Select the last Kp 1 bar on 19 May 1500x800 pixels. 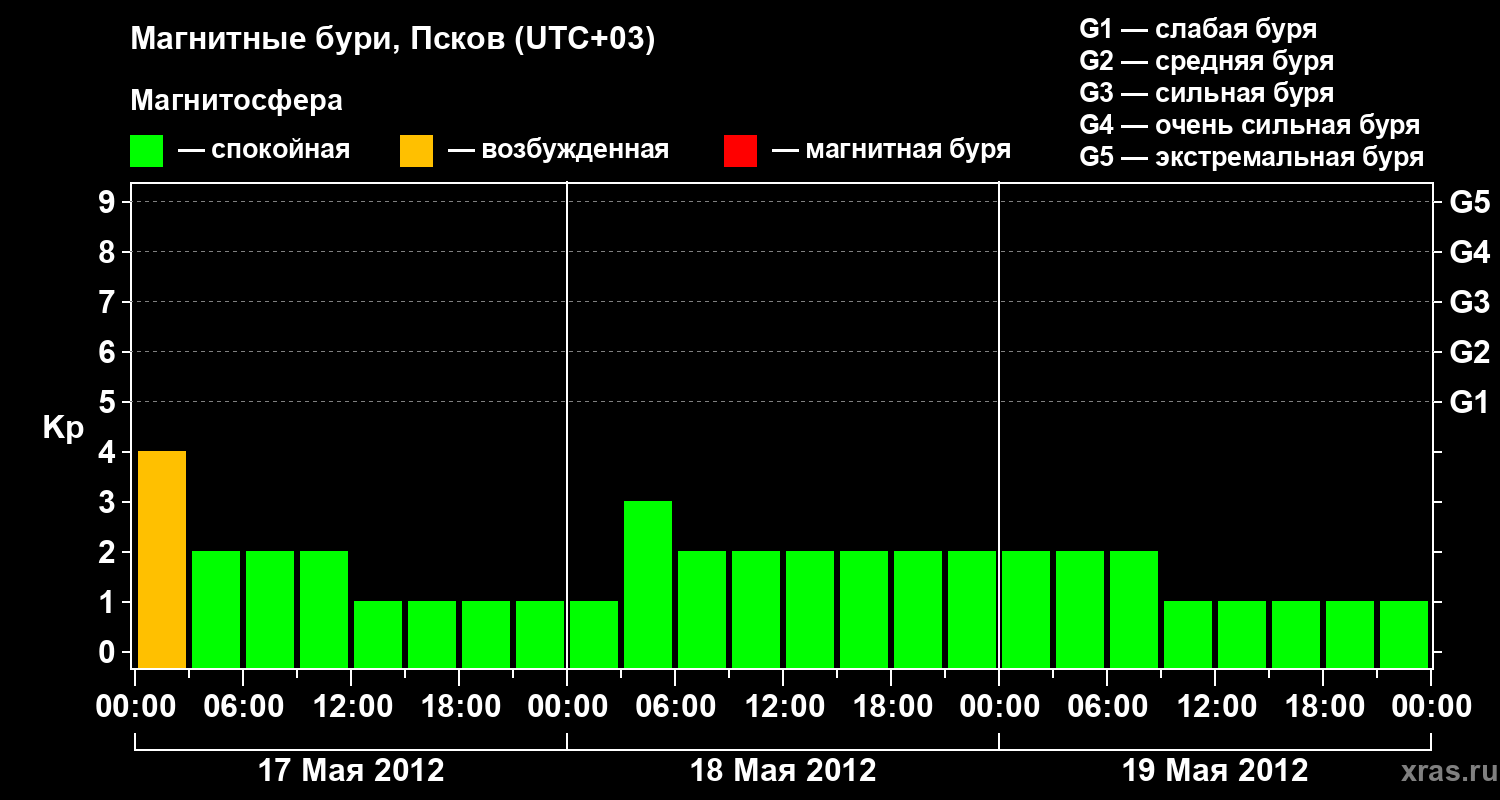(1404, 634)
